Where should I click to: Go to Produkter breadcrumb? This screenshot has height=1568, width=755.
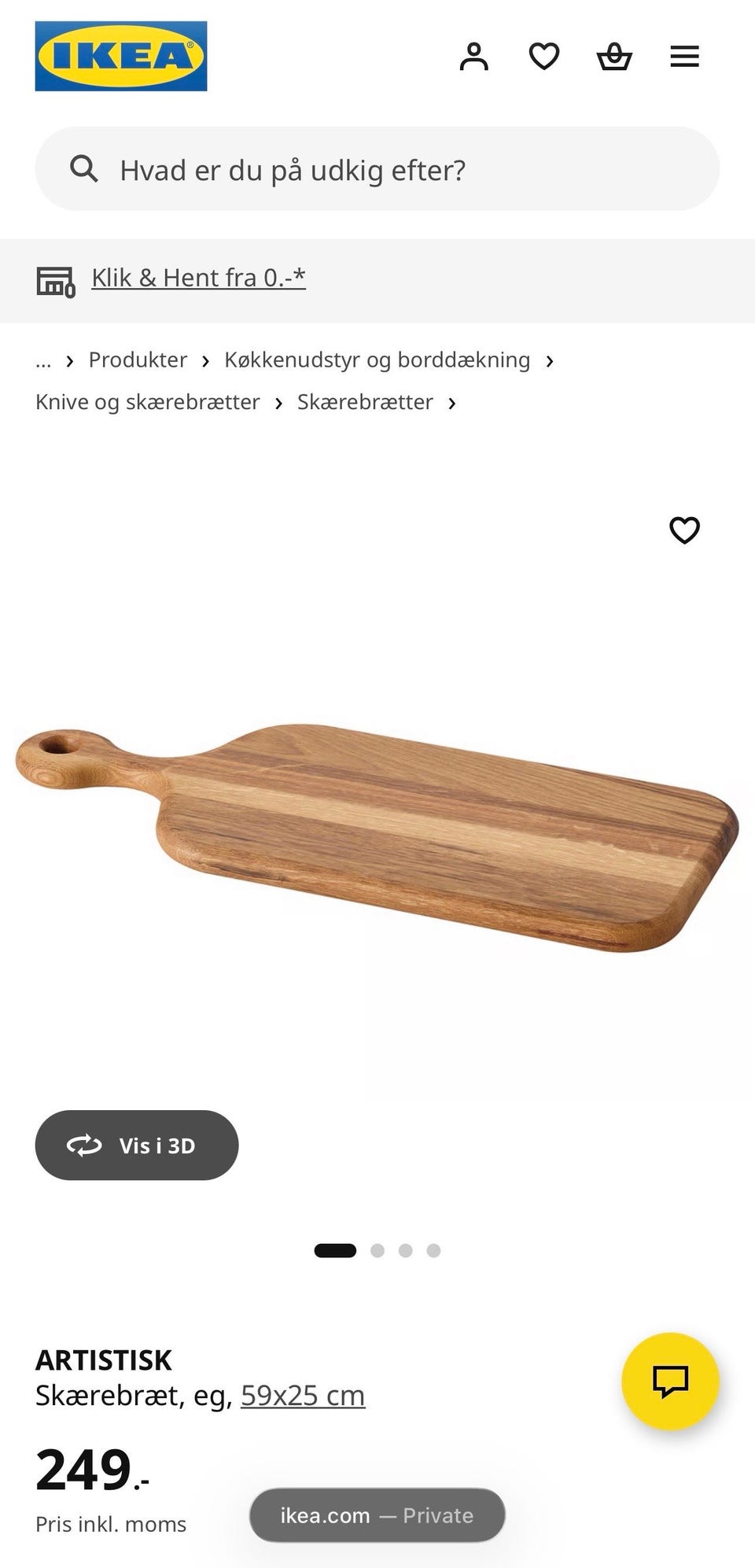tap(138, 360)
